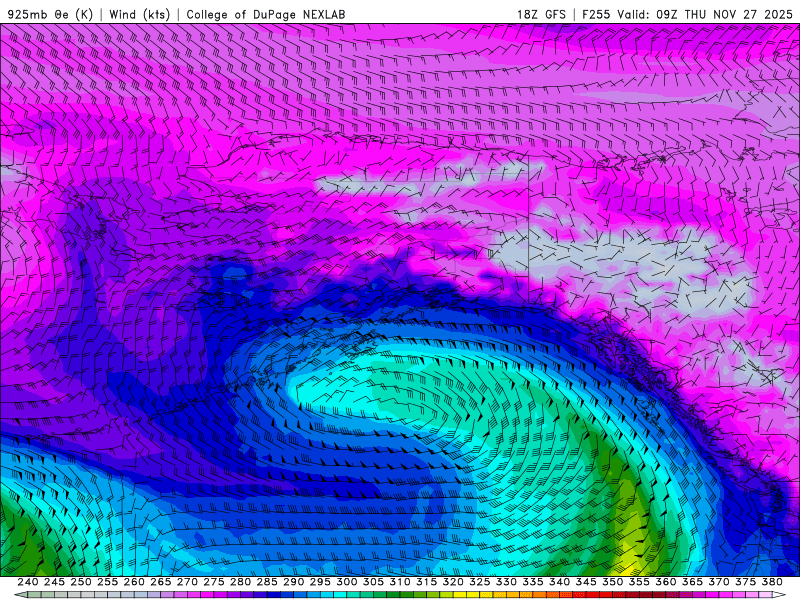Click "College of DuPage NEXLAB" credit text

(x=265, y=14)
